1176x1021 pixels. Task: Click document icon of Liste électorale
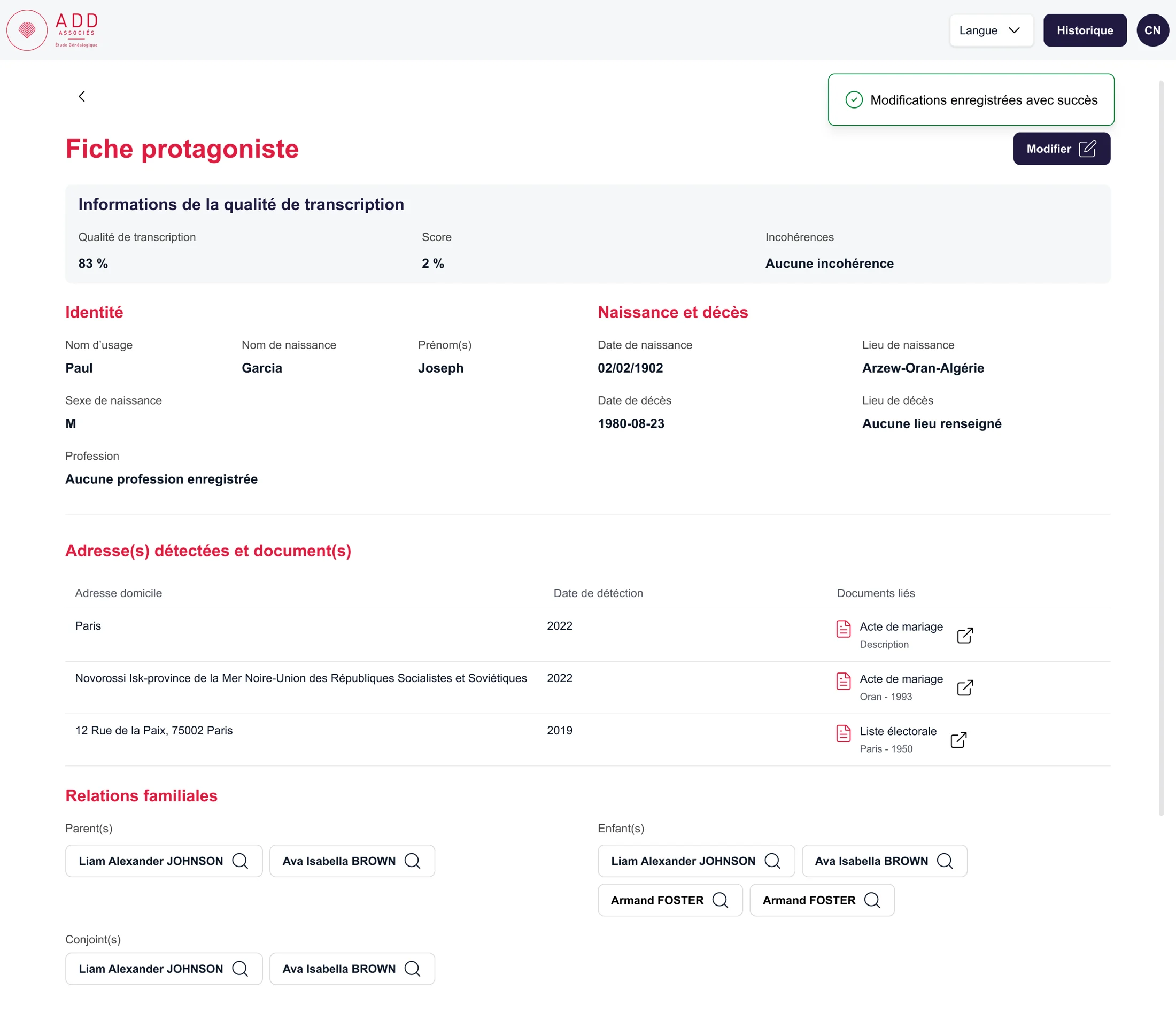(844, 733)
